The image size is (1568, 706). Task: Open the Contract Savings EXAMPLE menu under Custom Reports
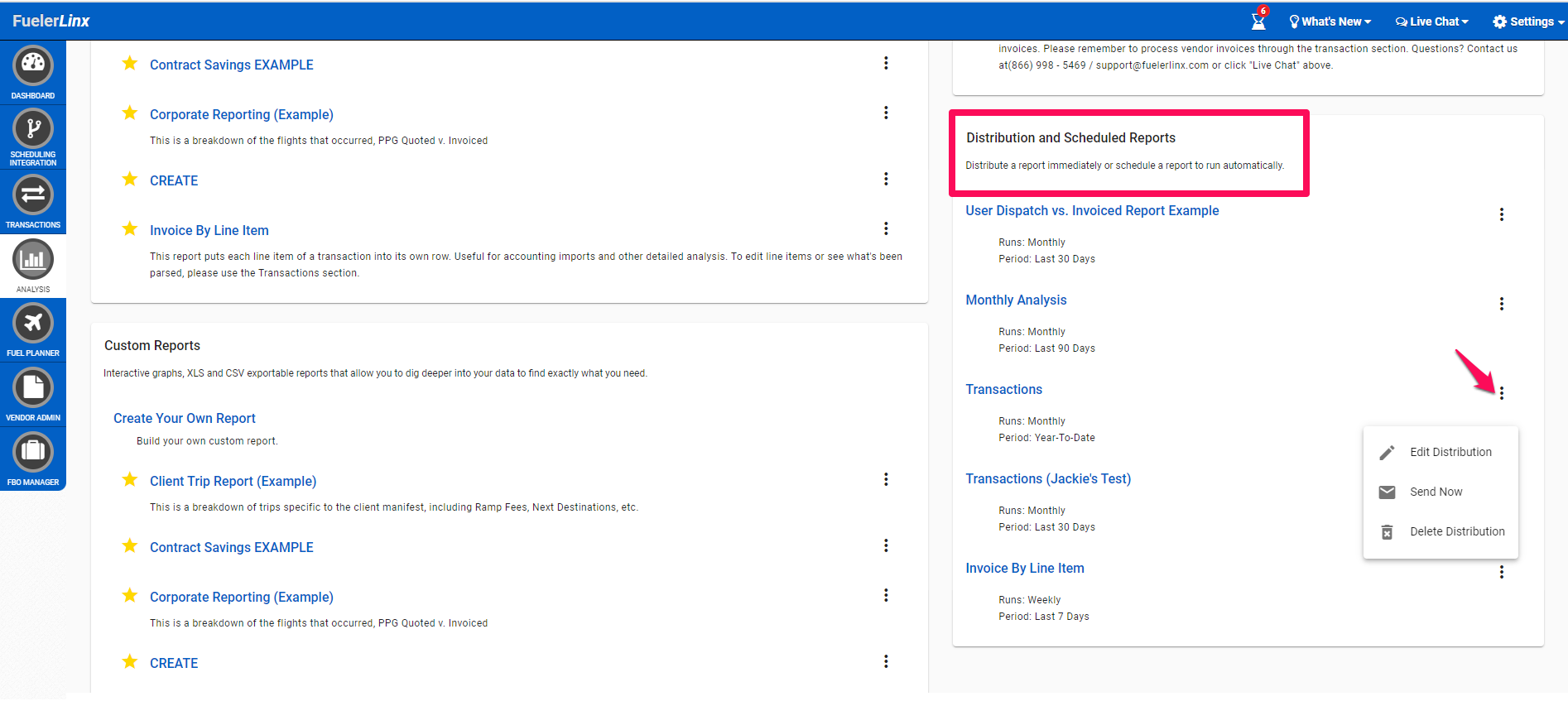(x=886, y=545)
